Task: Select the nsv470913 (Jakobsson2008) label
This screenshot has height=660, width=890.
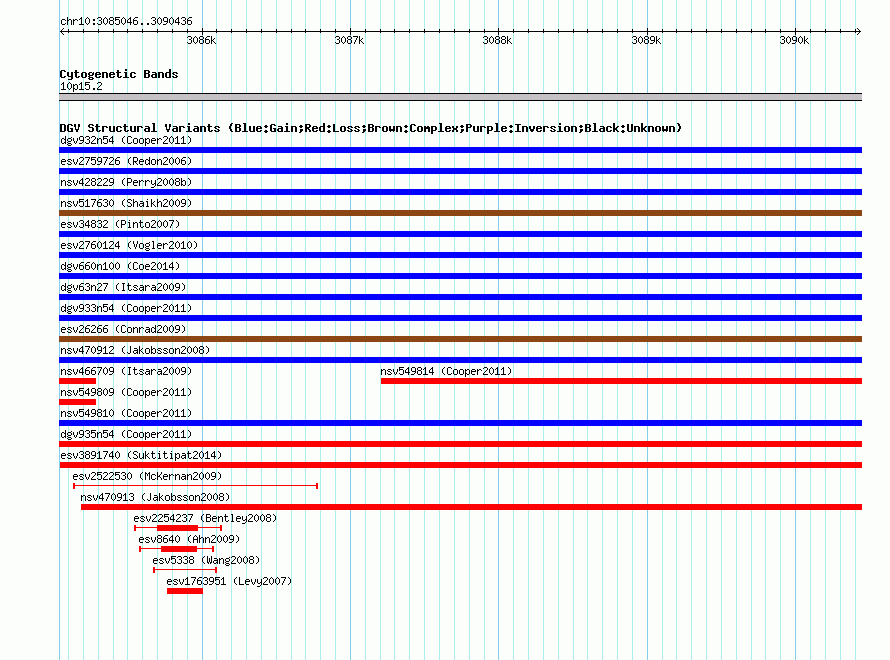Action: [x=155, y=497]
